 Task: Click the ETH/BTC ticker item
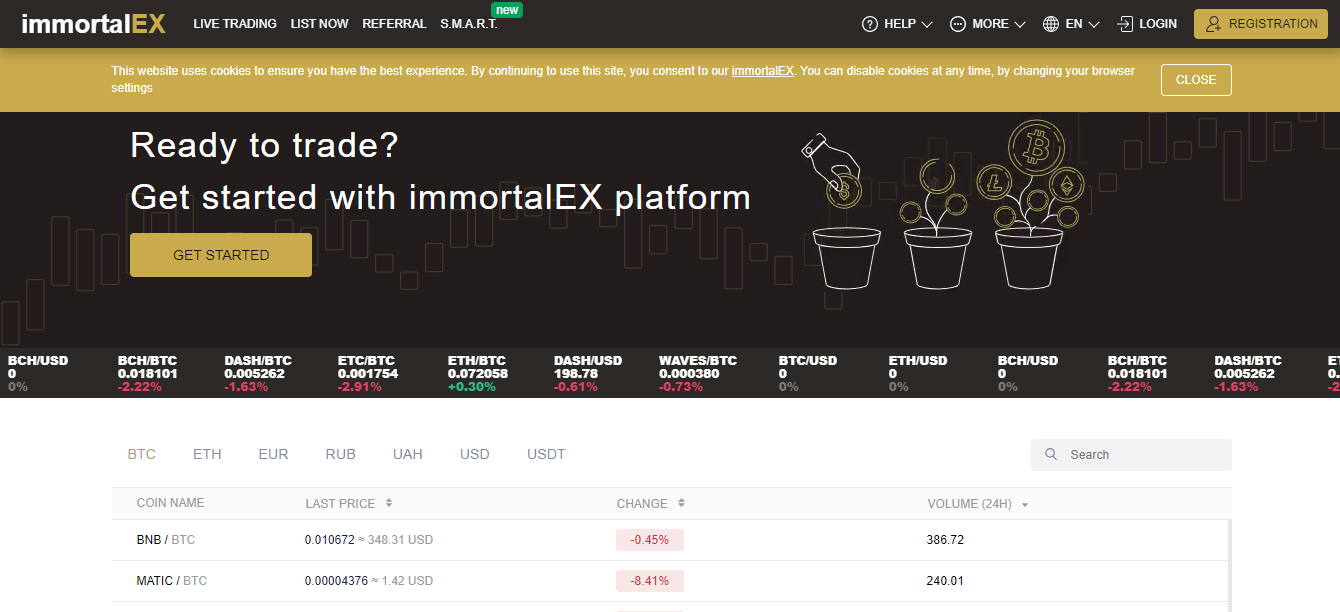point(477,373)
